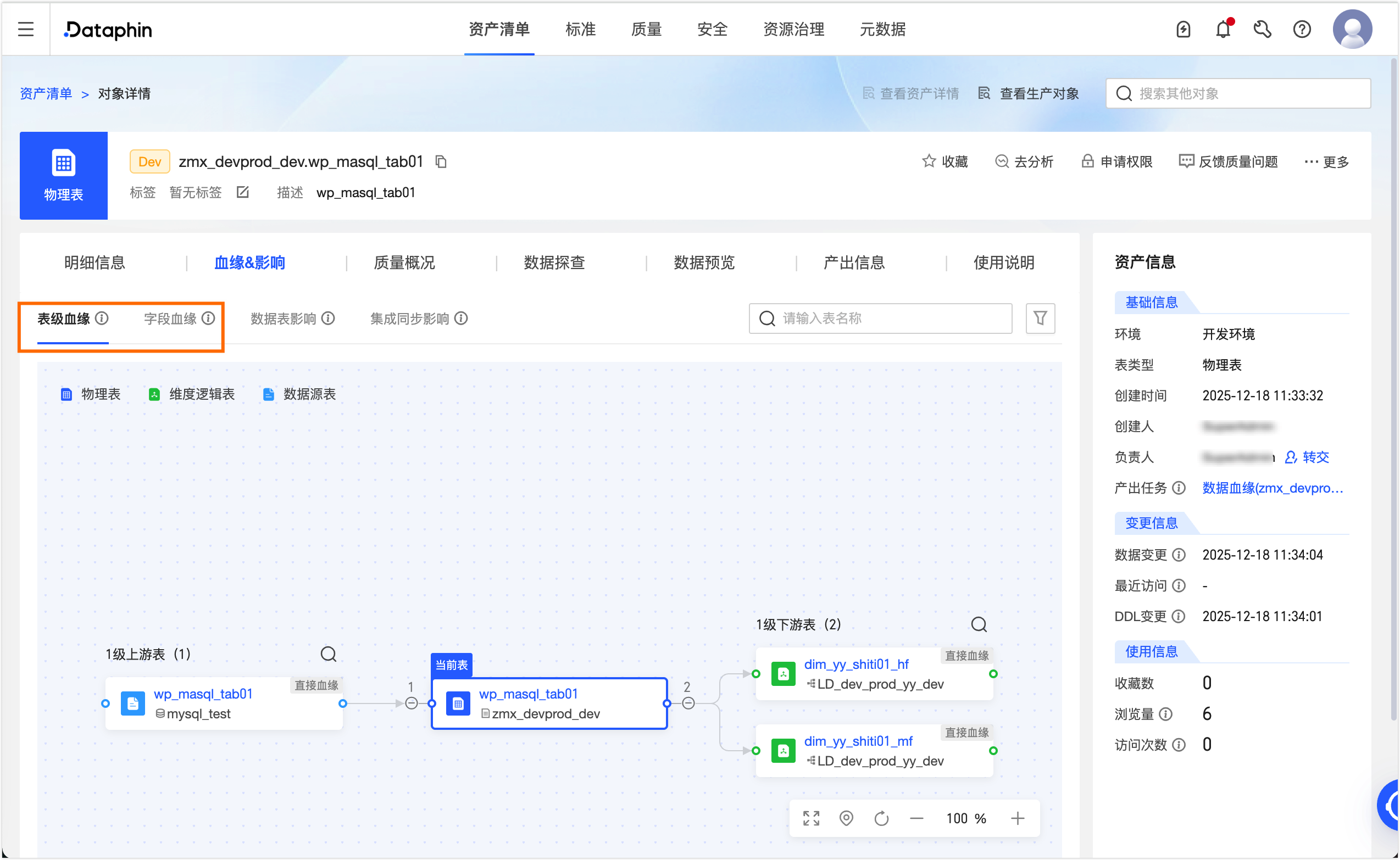Refresh the lineage graph
The width and height of the screenshot is (1400, 860).
point(881,818)
